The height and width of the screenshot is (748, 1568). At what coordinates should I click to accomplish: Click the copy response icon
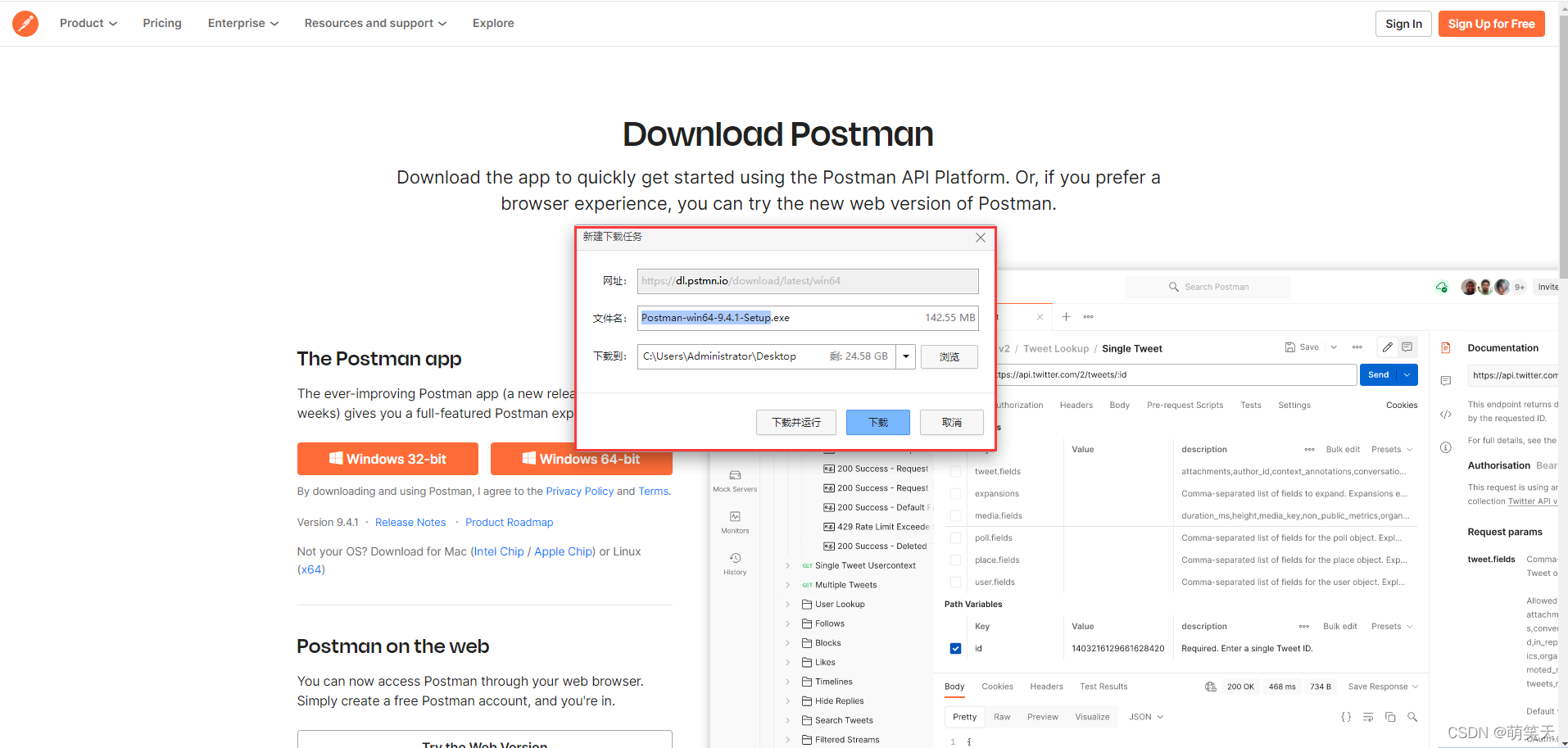coord(1390,717)
